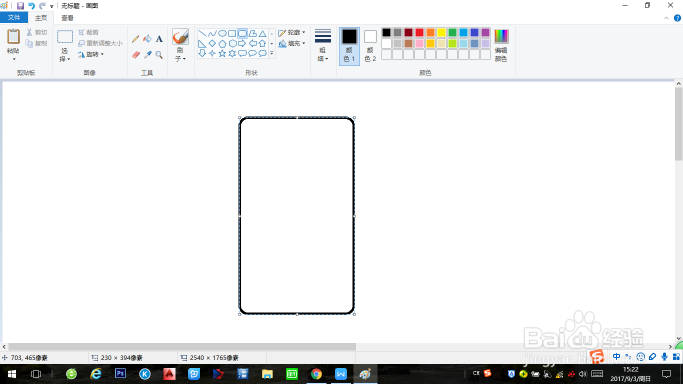Click the Paste clipboard icon
The height and width of the screenshot is (384, 683).
14,37
